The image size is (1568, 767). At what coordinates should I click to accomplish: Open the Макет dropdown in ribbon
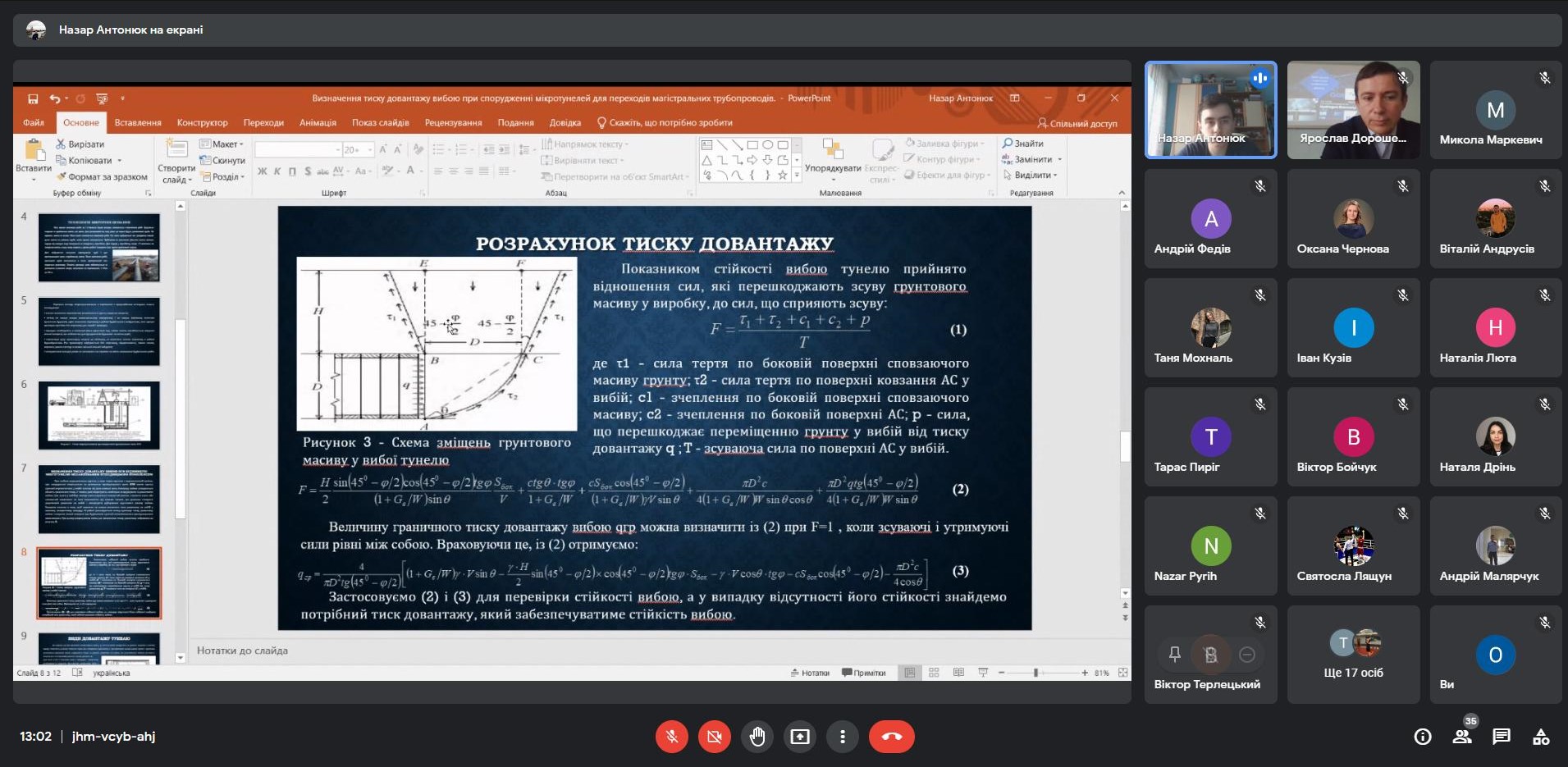point(222,144)
